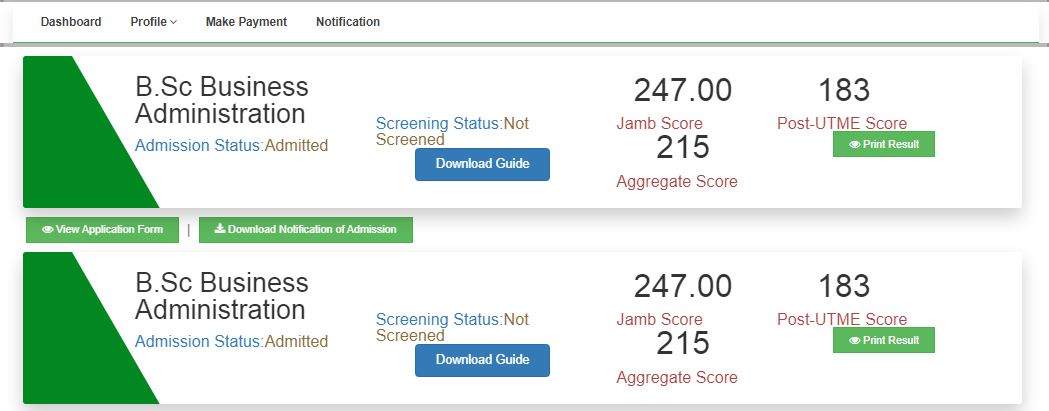
Task: Open the Make Payment page
Action: click(x=246, y=22)
